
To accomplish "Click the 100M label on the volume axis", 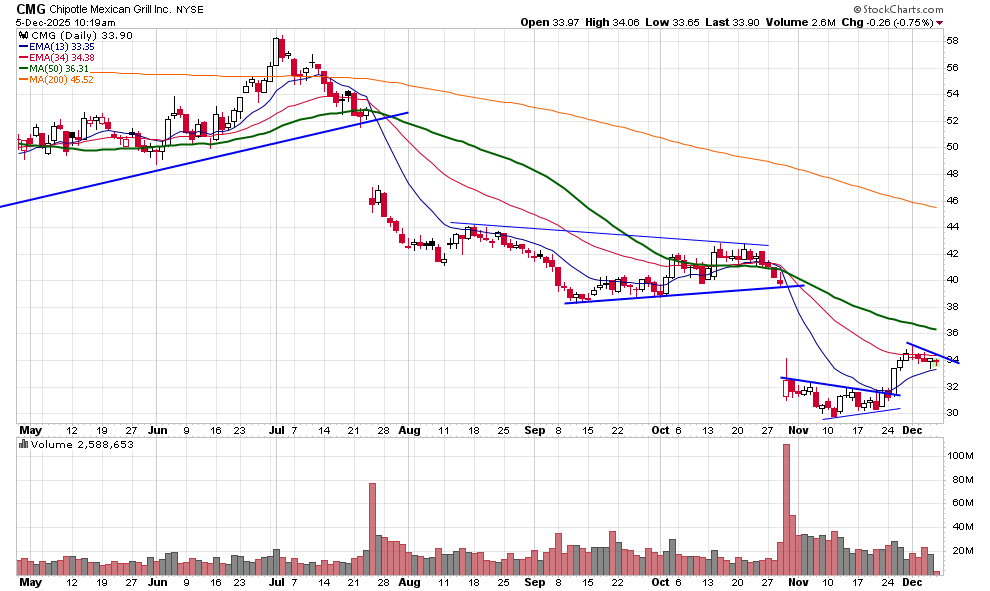I will pos(961,455).
